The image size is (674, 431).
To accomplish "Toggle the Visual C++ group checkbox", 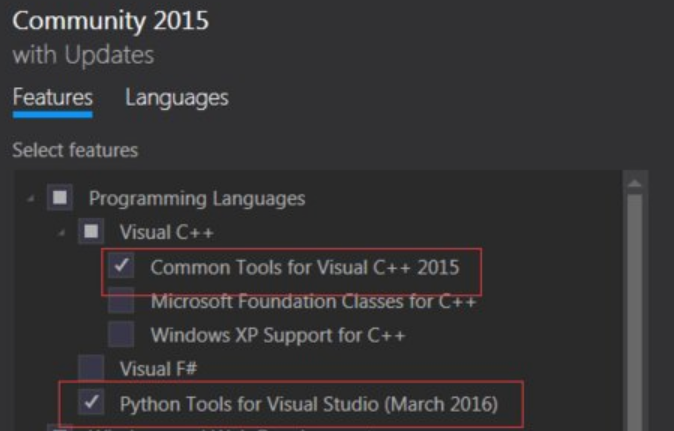I will 91,232.
